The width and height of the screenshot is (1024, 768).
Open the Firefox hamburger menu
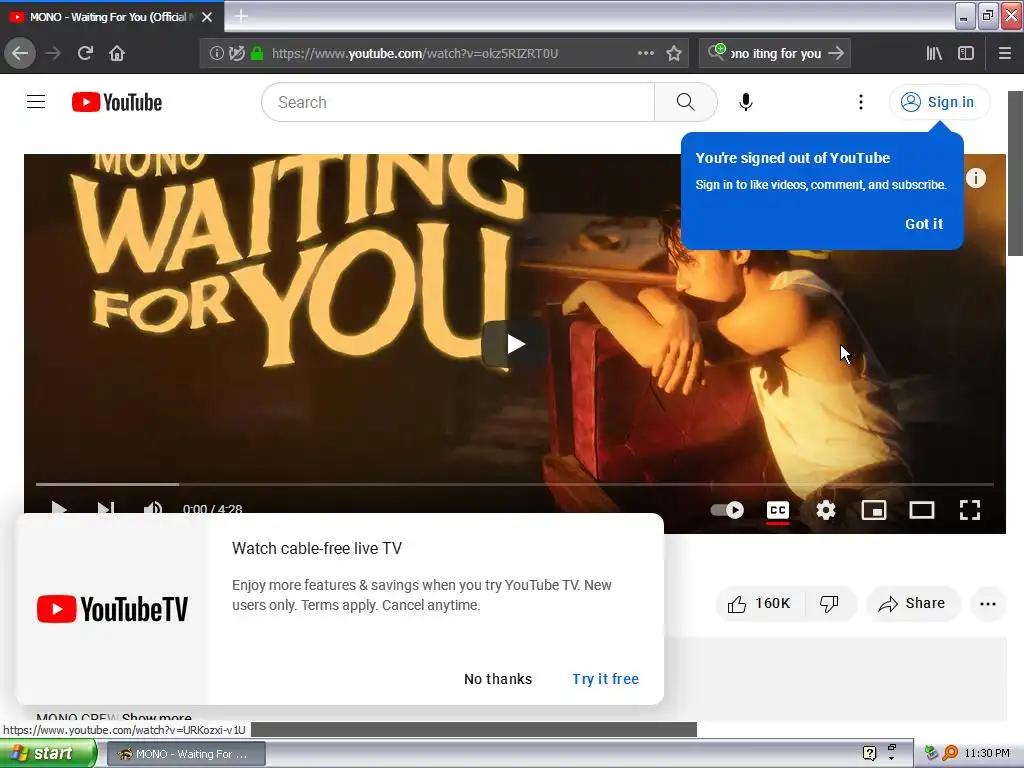click(1005, 53)
